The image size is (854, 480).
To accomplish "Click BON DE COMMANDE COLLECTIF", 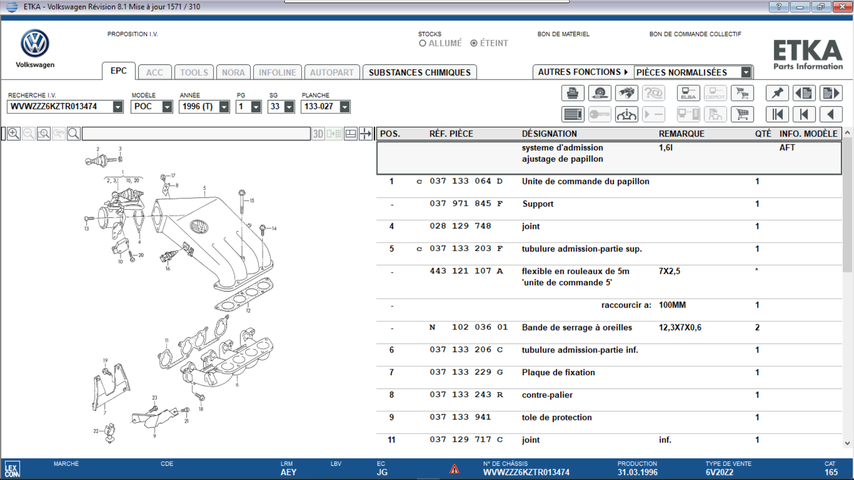I will (x=695, y=34).
